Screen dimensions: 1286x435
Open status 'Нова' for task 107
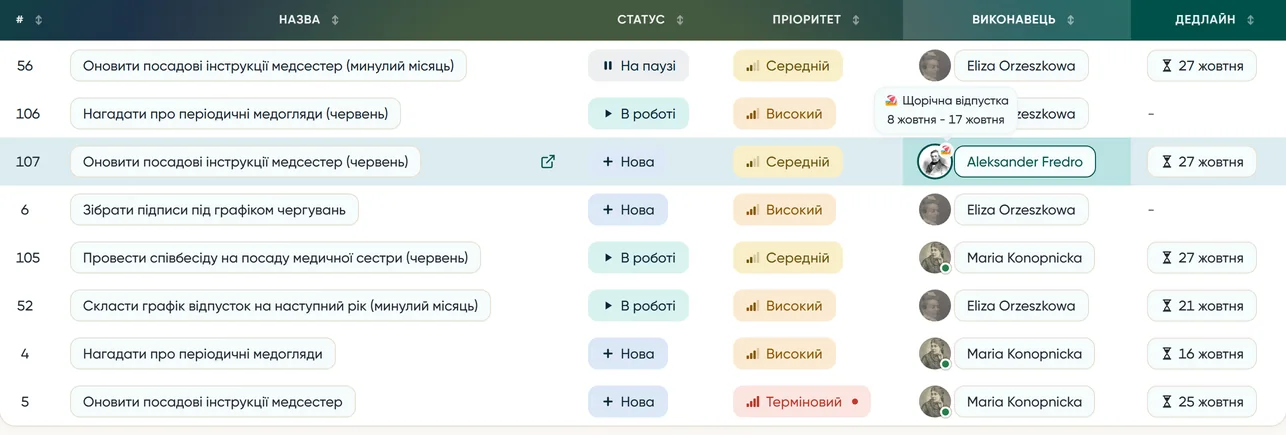coord(627,162)
